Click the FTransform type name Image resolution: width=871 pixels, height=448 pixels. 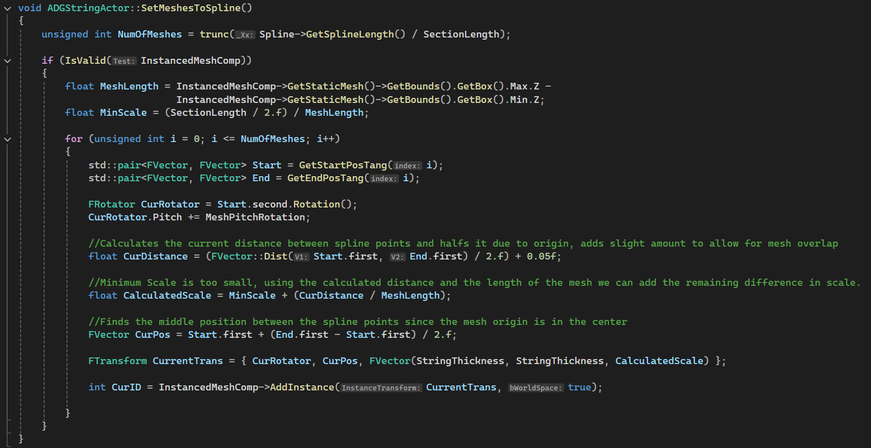click(117, 361)
